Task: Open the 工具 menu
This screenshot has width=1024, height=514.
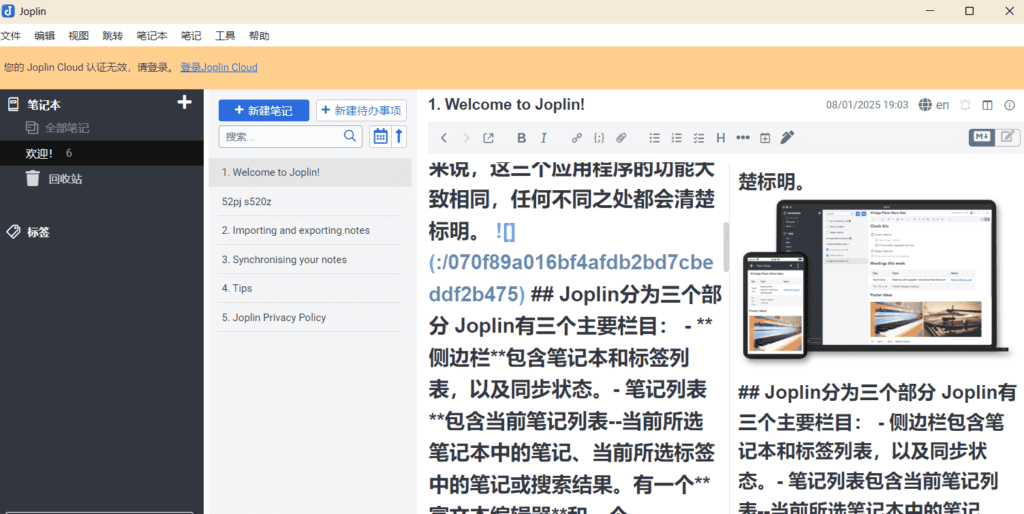Action: [x=225, y=36]
